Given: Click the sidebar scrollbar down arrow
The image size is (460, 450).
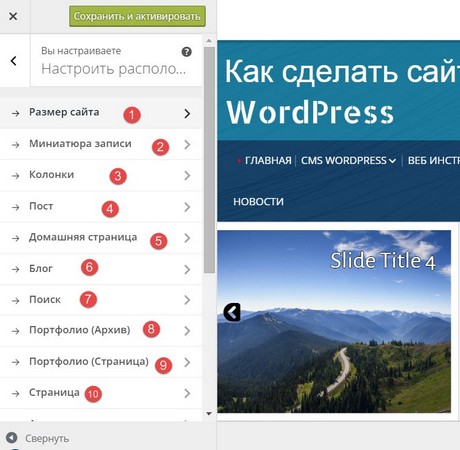Looking at the screenshot, I should click(209, 414).
